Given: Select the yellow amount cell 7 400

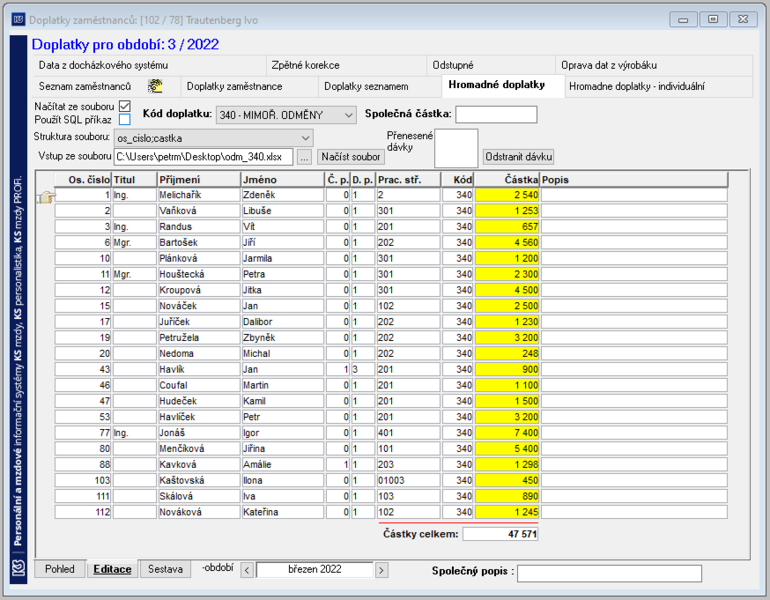Looking at the screenshot, I should [x=507, y=433].
